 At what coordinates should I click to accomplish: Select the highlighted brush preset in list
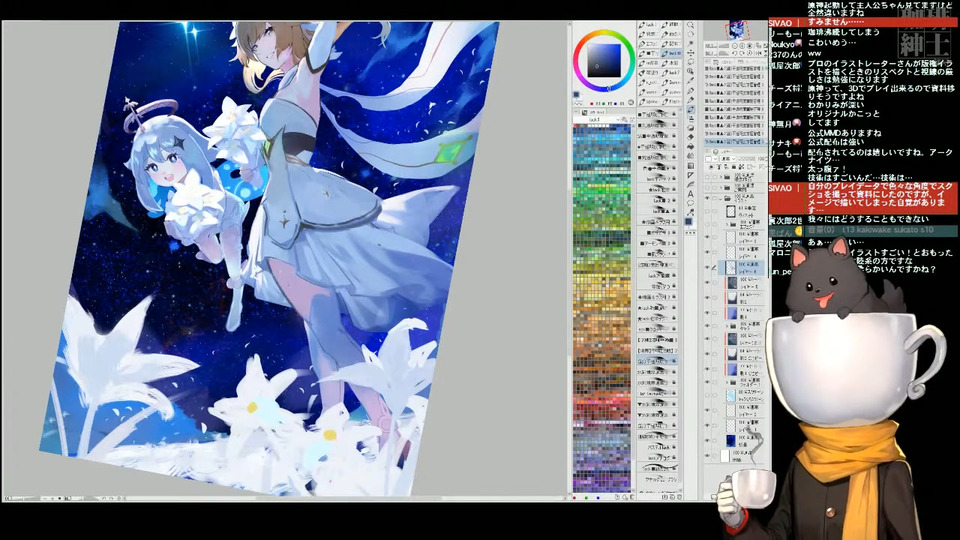pyautogui.click(x=657, y=361)
